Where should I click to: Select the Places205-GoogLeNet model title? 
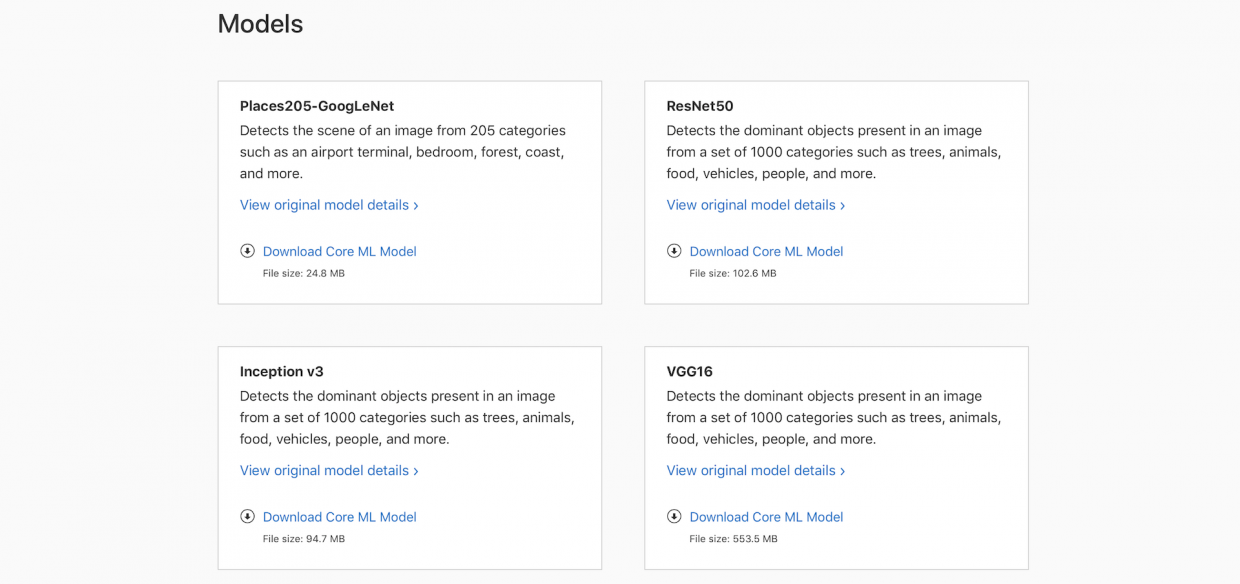point(316,105)
